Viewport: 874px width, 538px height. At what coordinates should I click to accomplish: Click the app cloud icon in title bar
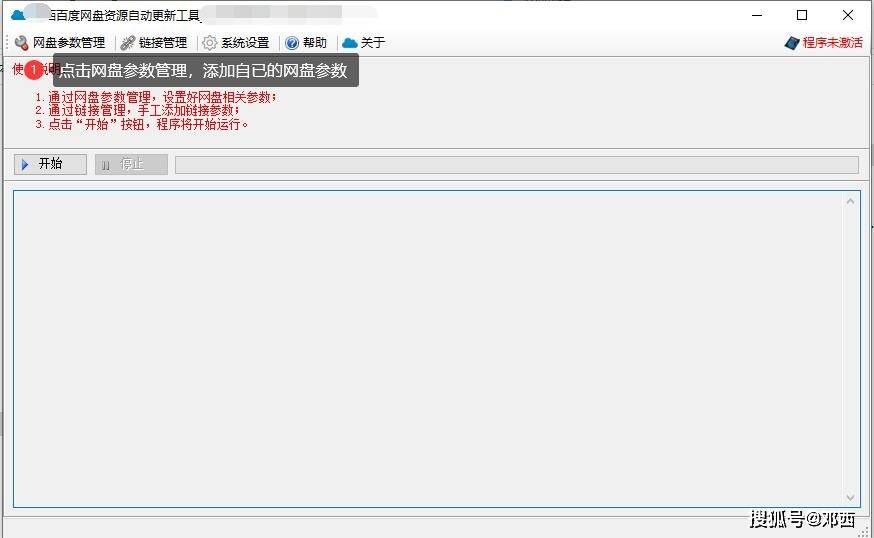point(18,15)
